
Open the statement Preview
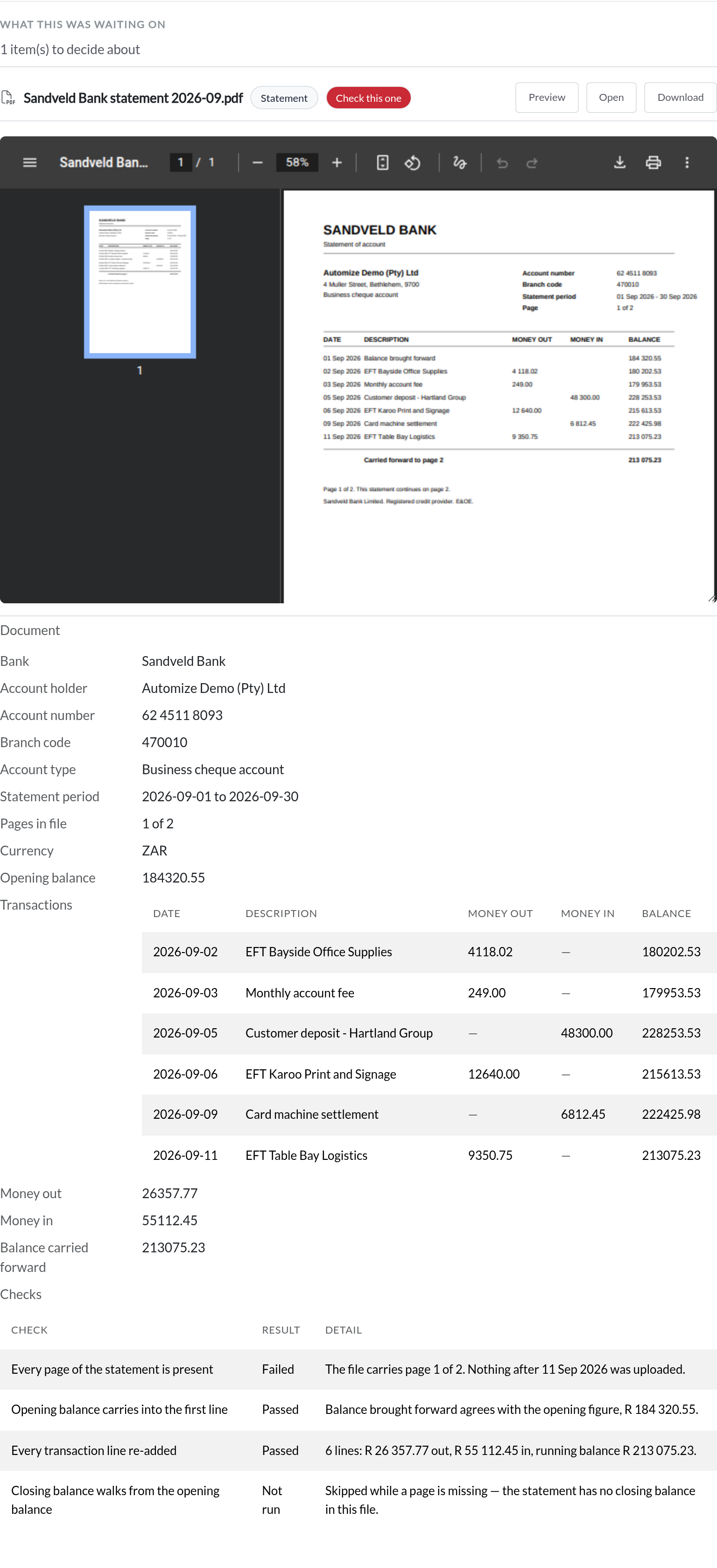[x=547, y=98]
